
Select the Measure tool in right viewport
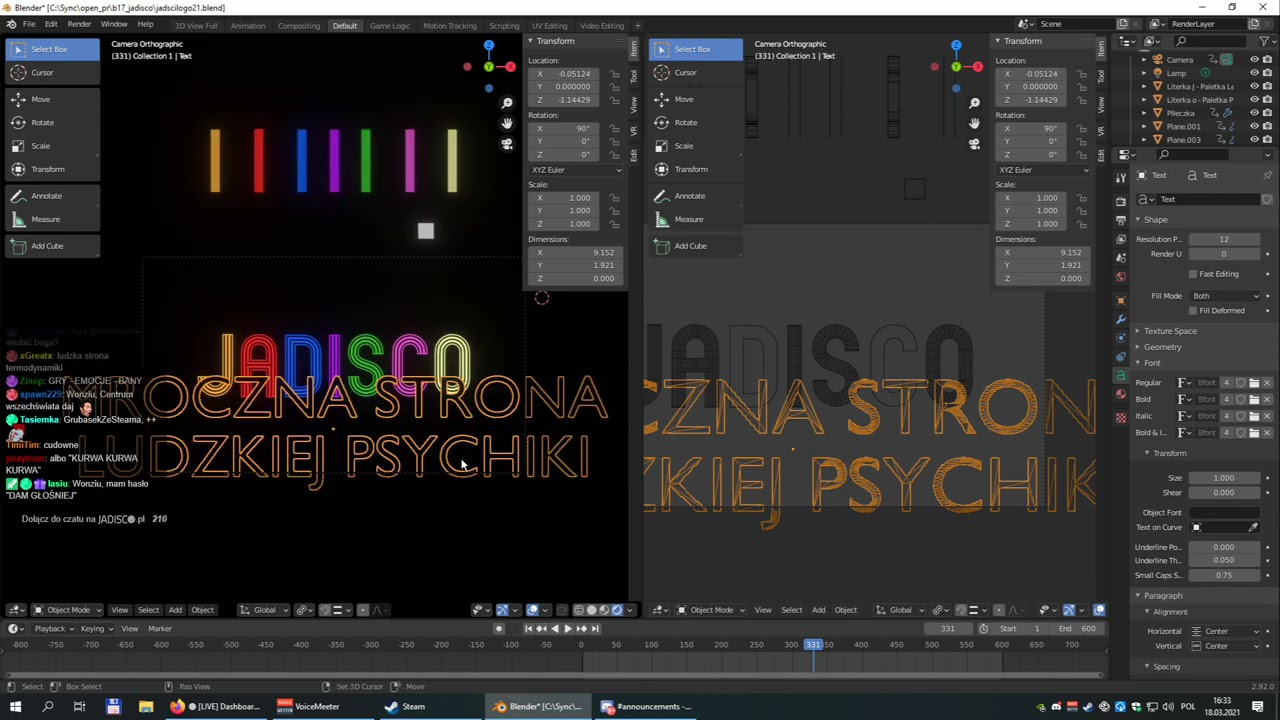(x=695, y=219)
